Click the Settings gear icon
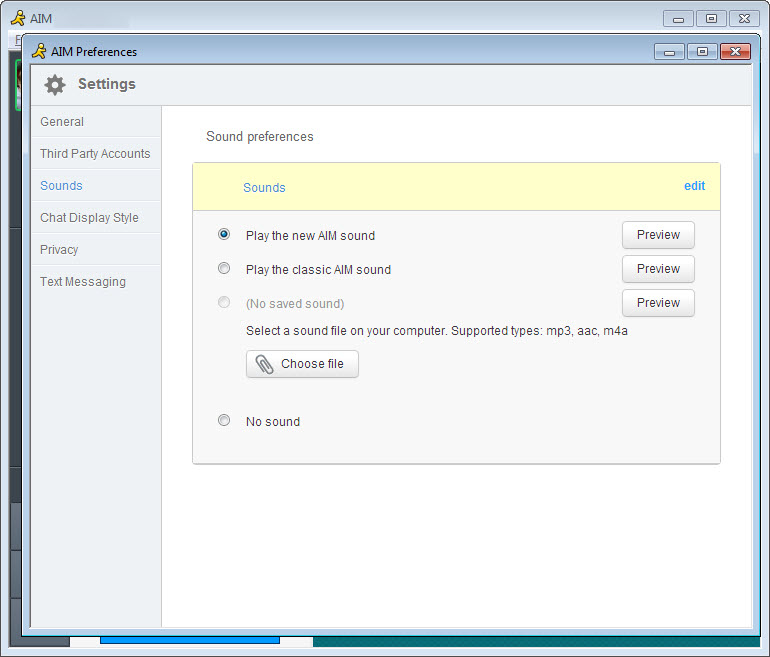The width and height of the screenshot is (770, 657). tap(55, 85)
